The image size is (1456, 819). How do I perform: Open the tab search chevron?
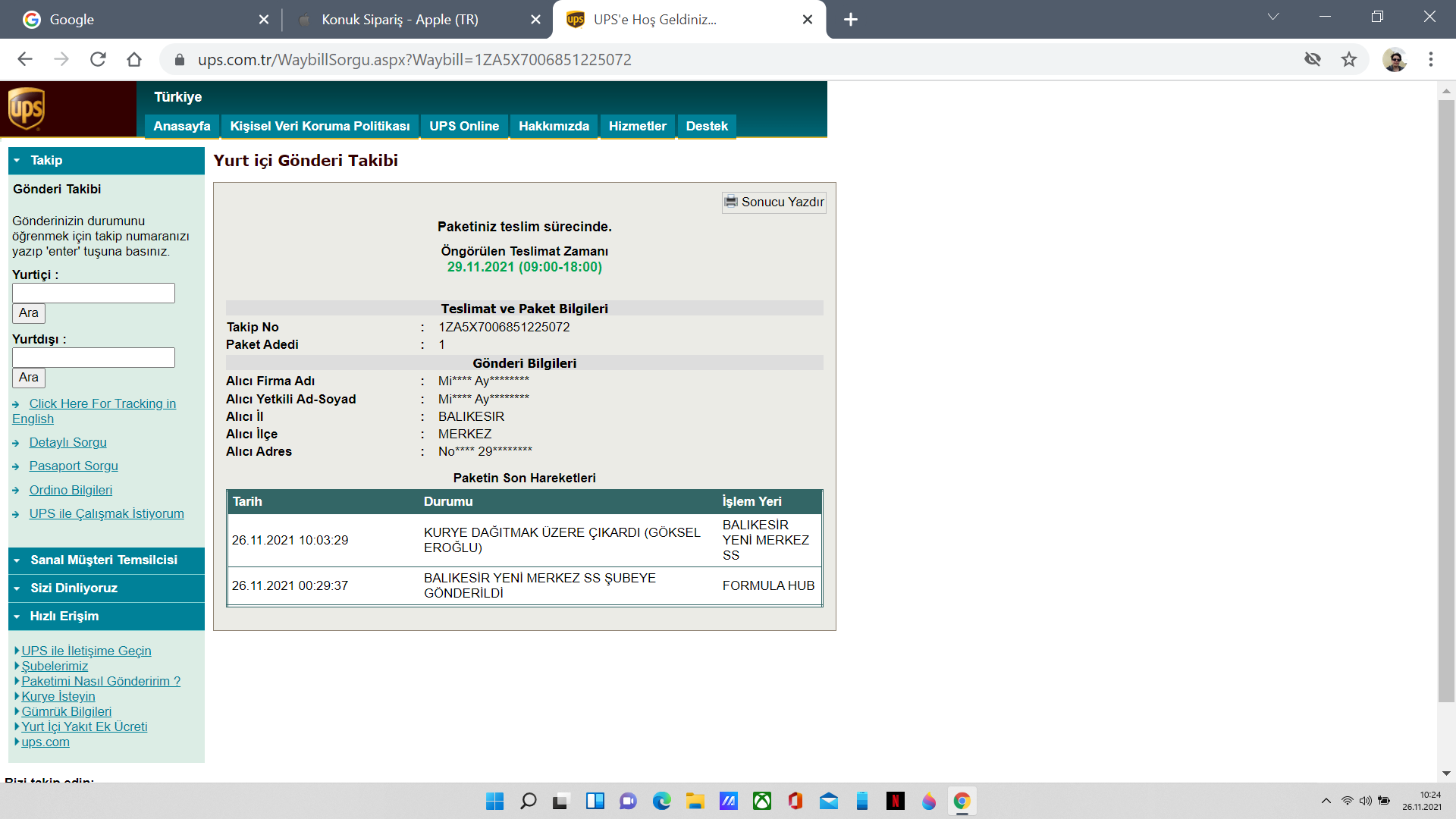pyautogui.click(x=1273, y=17)
